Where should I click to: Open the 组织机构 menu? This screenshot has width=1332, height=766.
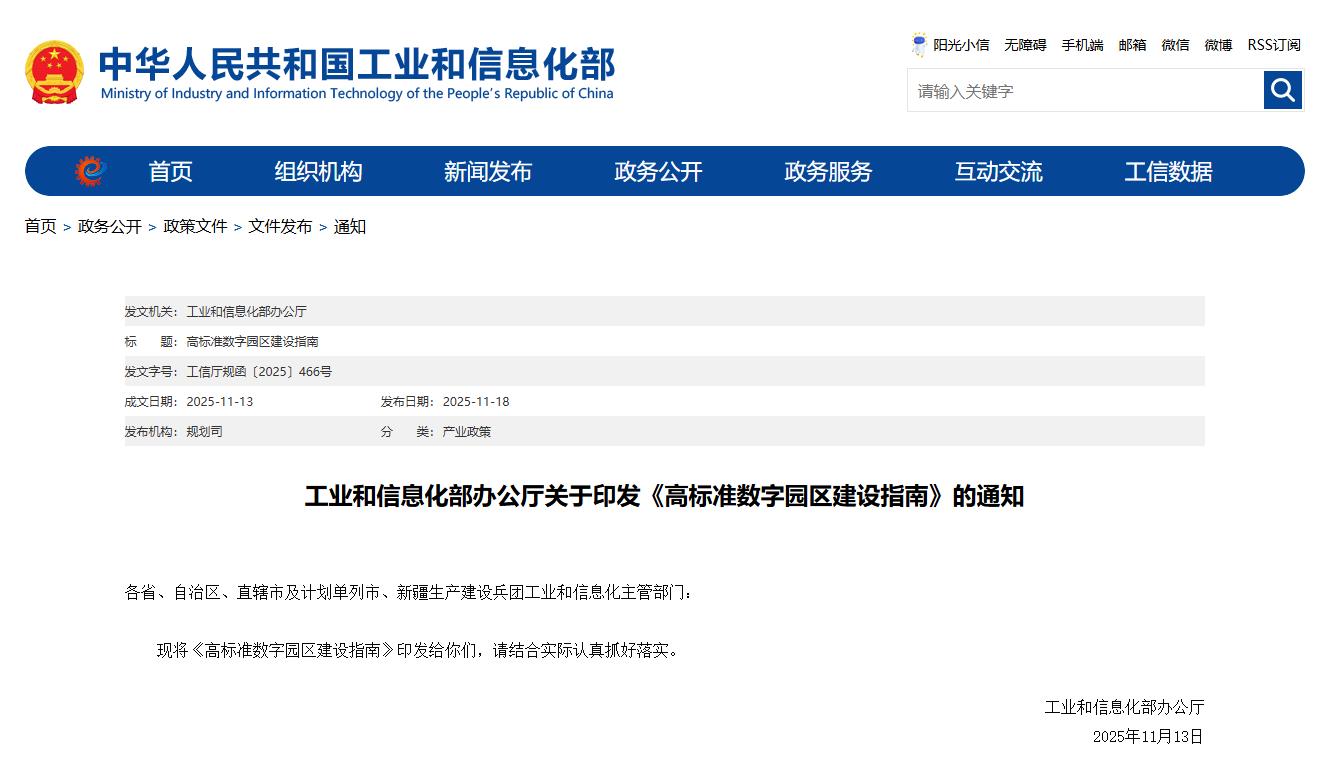[x=318, y=172]
